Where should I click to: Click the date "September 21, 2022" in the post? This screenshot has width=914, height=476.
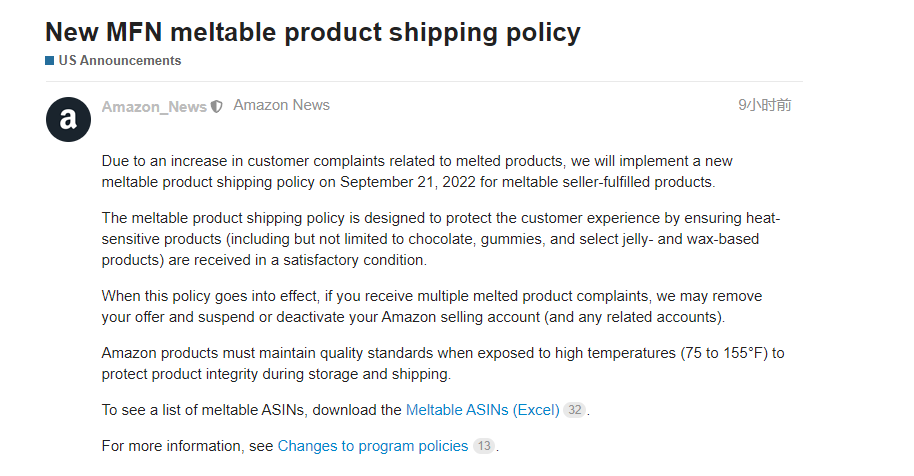tap(403, 182)
